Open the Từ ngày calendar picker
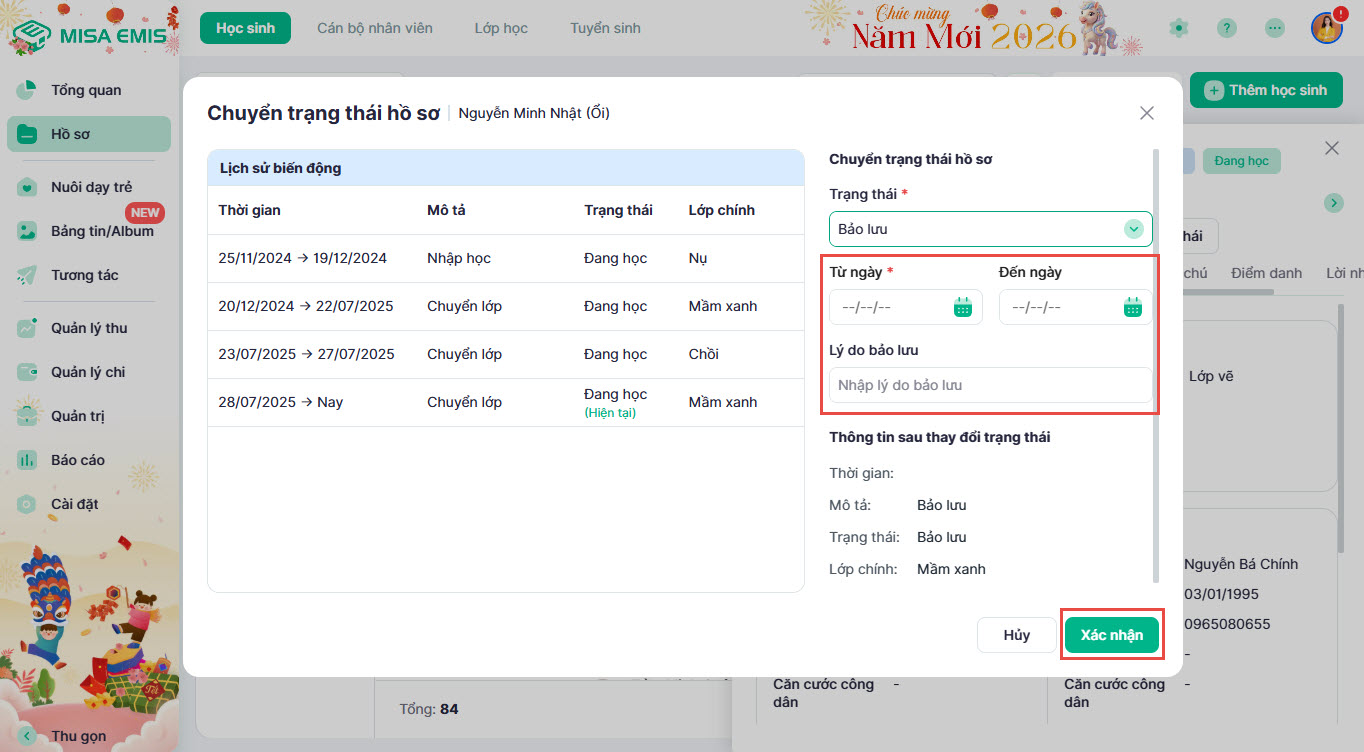Image resolution: width=1364 pixels, height=752 pixels. [x=962, y=307]
